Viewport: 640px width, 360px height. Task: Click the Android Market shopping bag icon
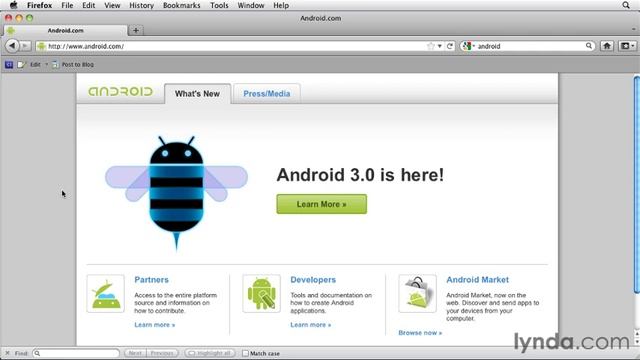point(418,293)
